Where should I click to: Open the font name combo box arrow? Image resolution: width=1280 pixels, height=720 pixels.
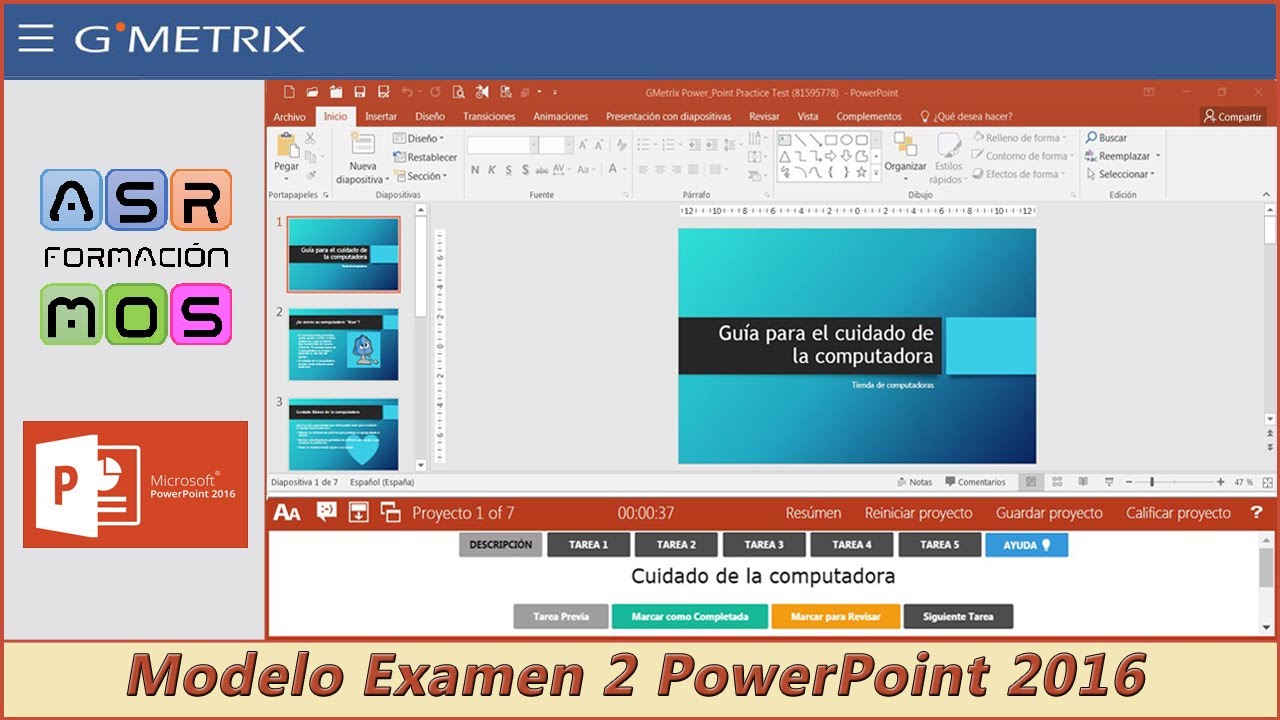(x=532, y=145)
